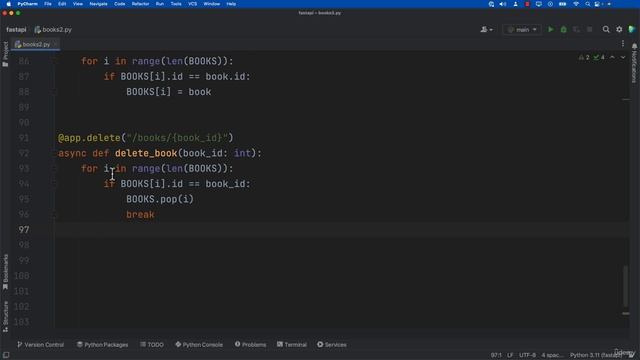This screenshot has height=360, width=640.
Task: Jump to next highlighted error arrow
Action: 623,58
